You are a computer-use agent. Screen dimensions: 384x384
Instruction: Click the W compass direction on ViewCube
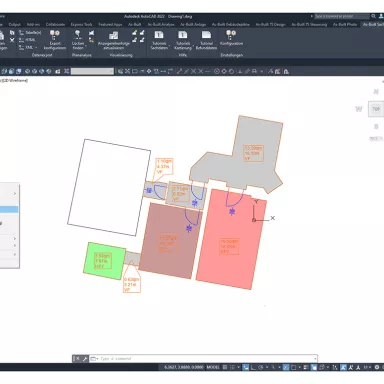click(359, 109)
